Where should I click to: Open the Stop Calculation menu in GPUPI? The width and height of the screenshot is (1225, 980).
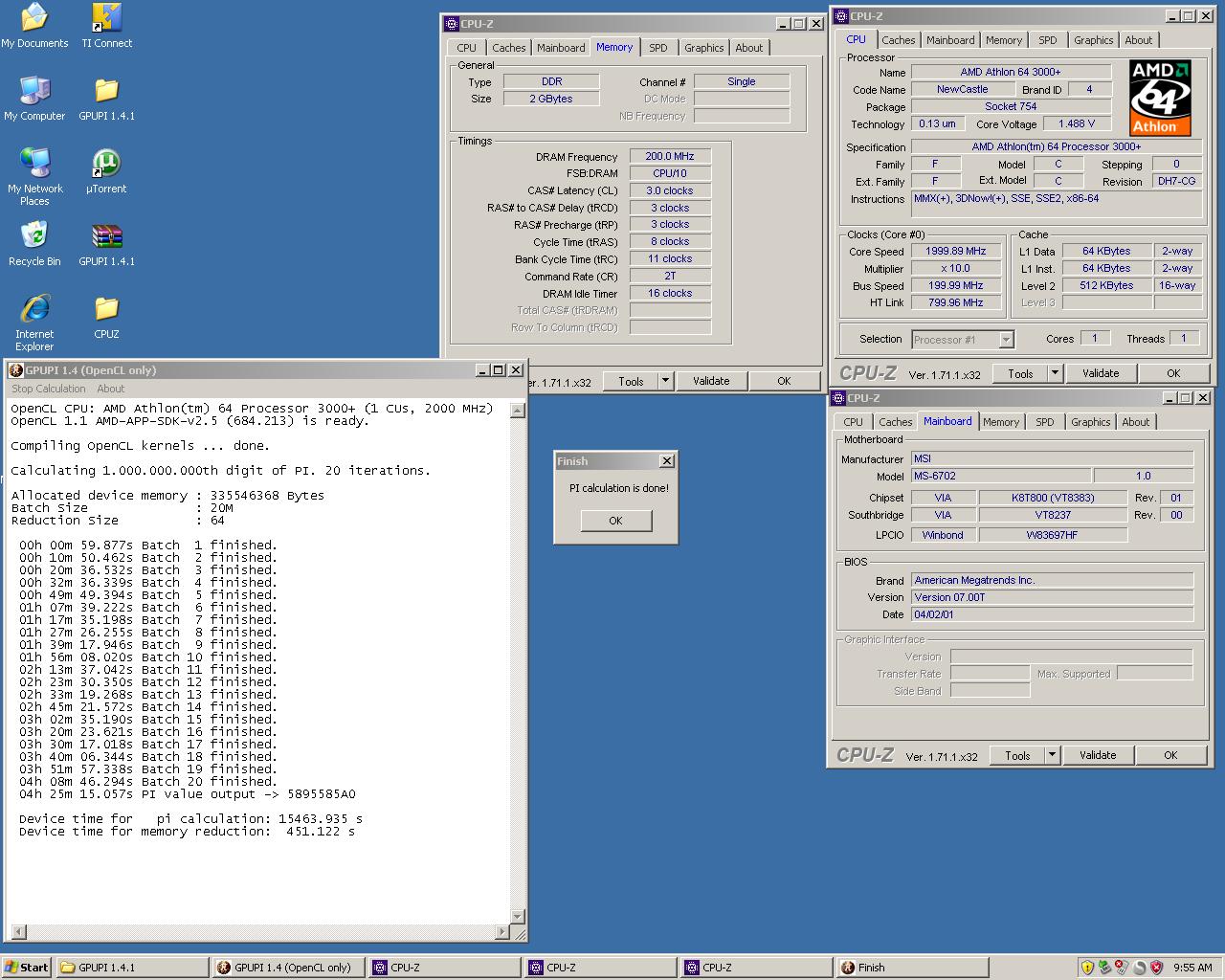48,389
